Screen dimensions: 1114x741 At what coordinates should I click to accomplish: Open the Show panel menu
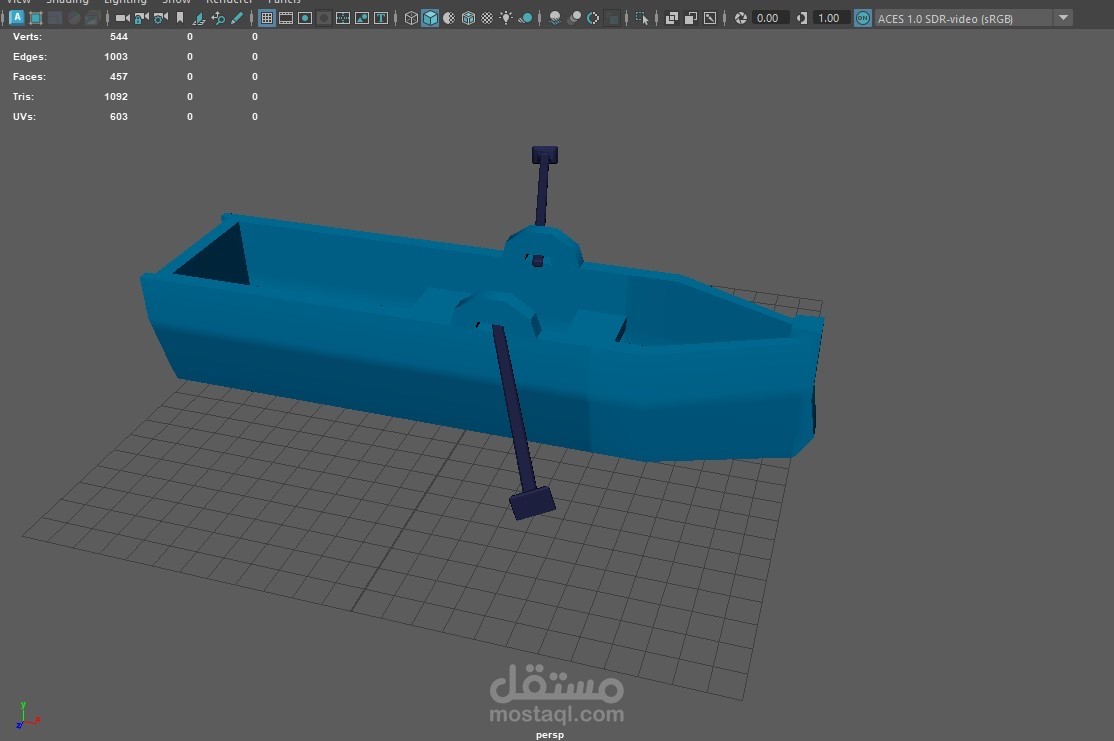(x=176, y=2)
